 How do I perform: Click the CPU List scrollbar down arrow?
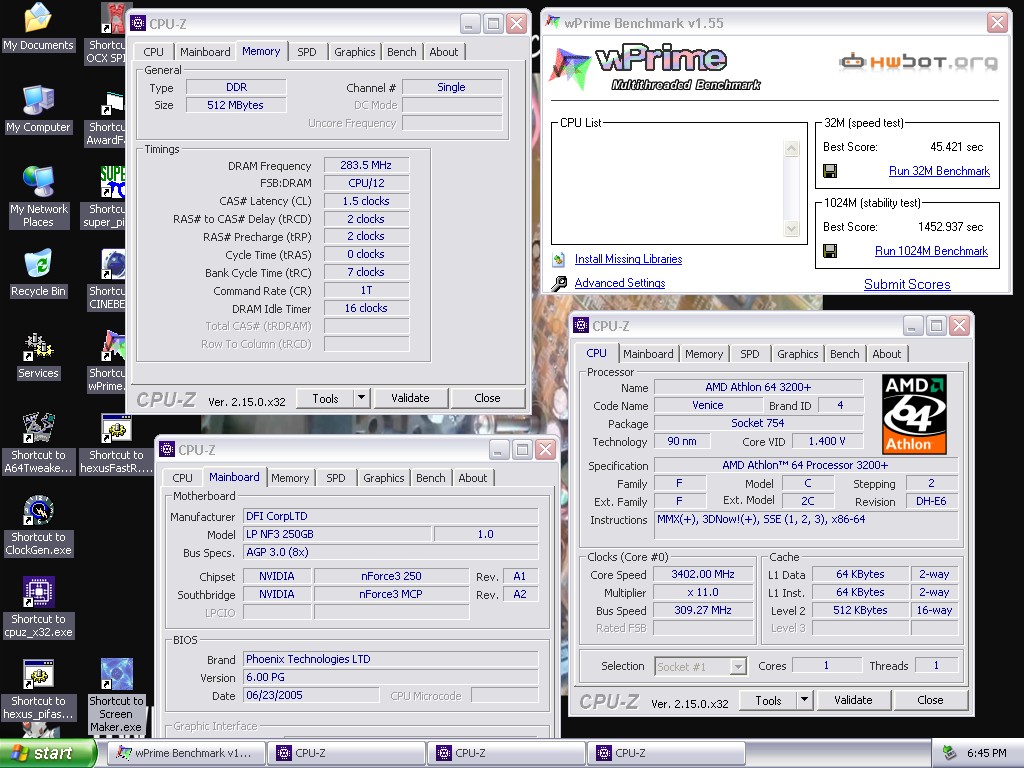pos(792,228)
